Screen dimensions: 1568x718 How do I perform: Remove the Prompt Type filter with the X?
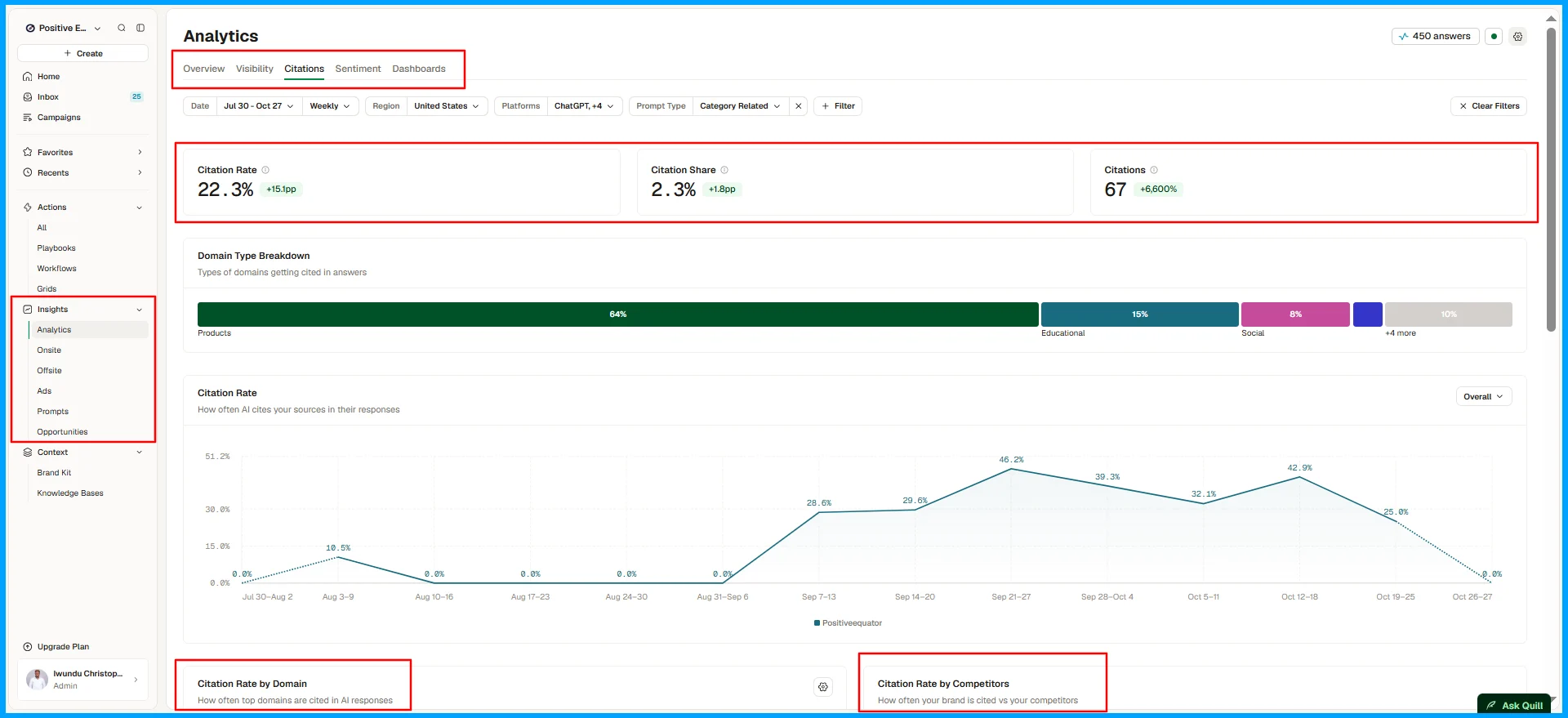(799, 106)
